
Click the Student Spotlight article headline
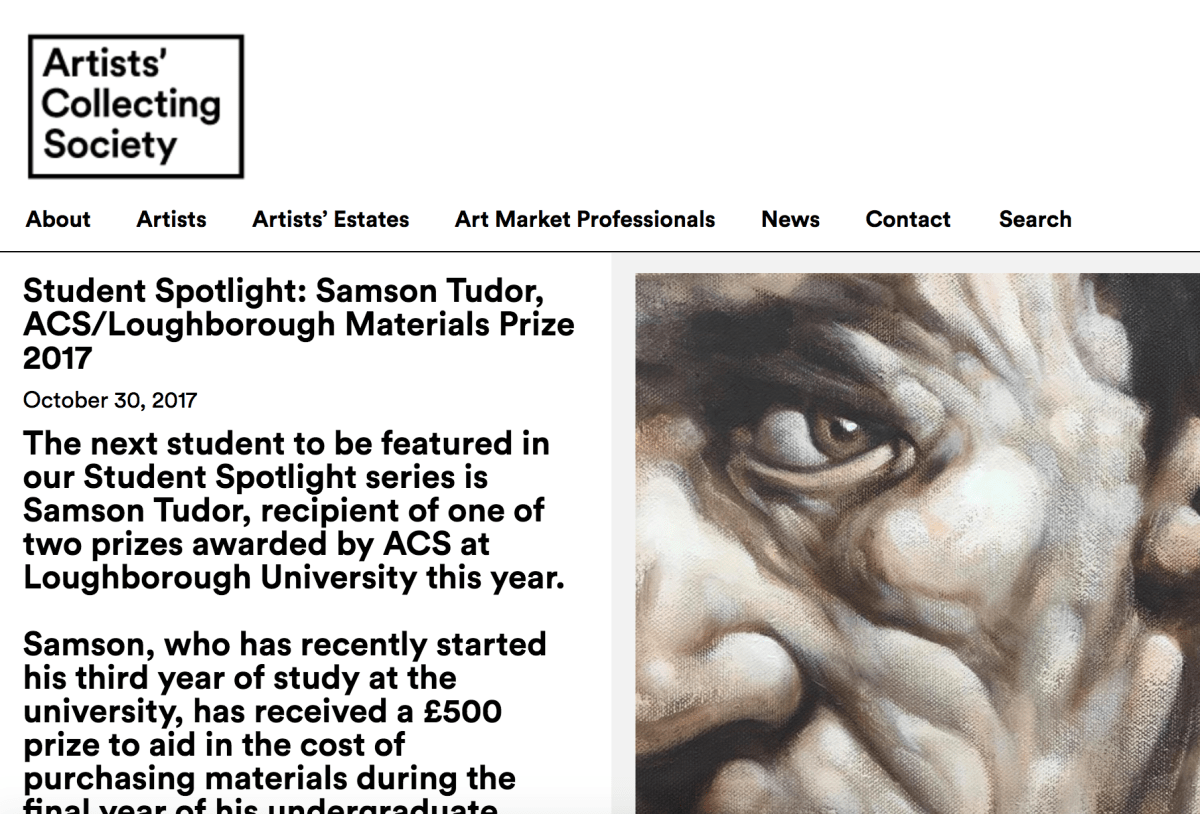coord(300,324)
